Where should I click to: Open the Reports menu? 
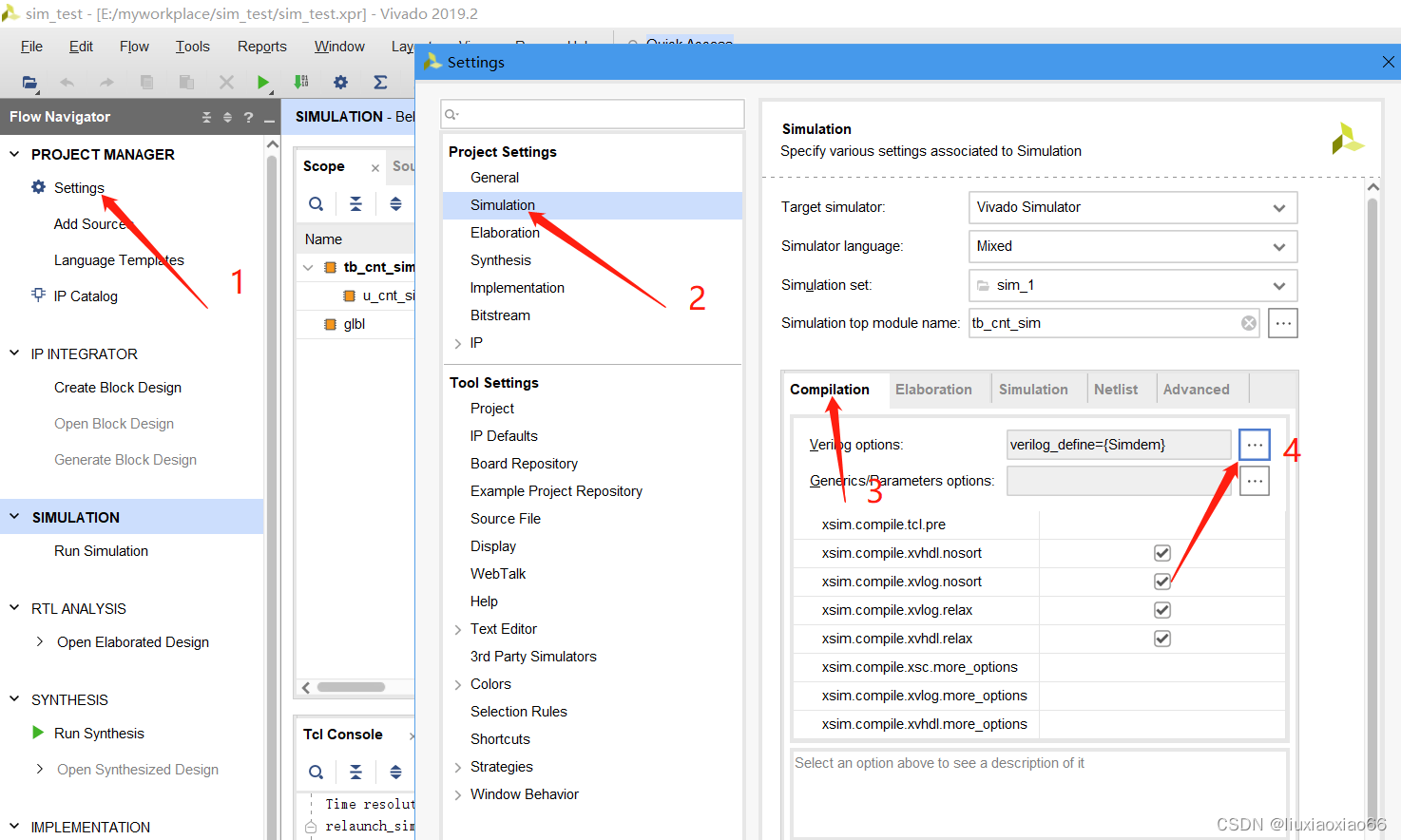261,47
